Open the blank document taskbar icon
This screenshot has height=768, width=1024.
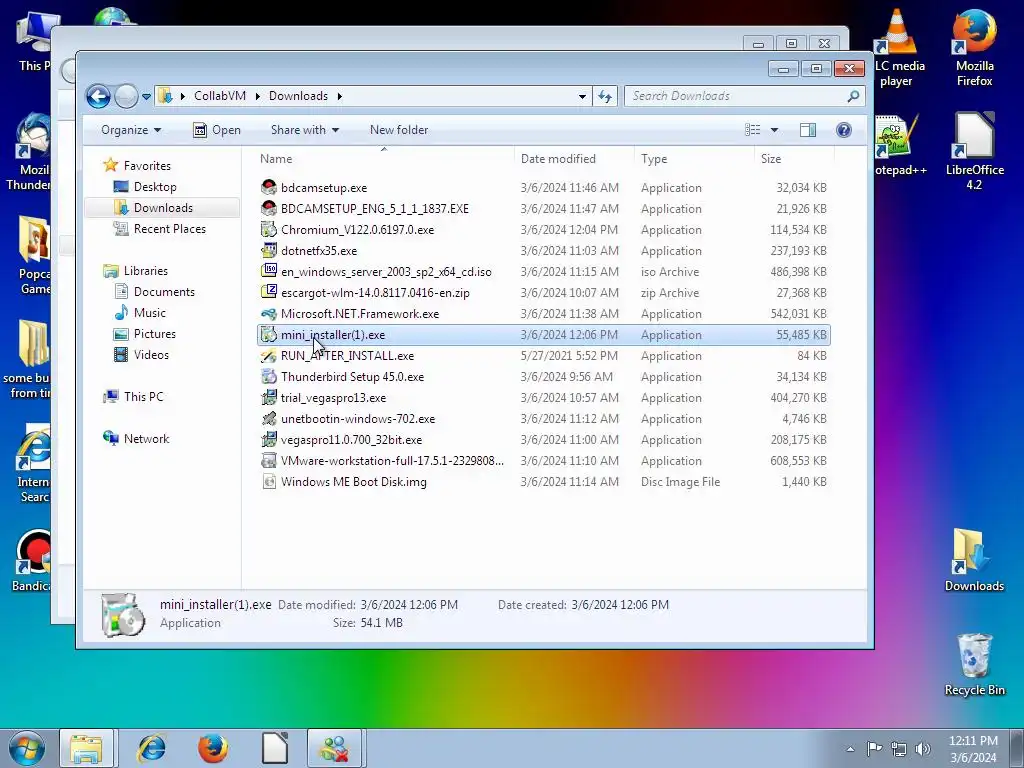pyautogui.click(x=275, y=748)
